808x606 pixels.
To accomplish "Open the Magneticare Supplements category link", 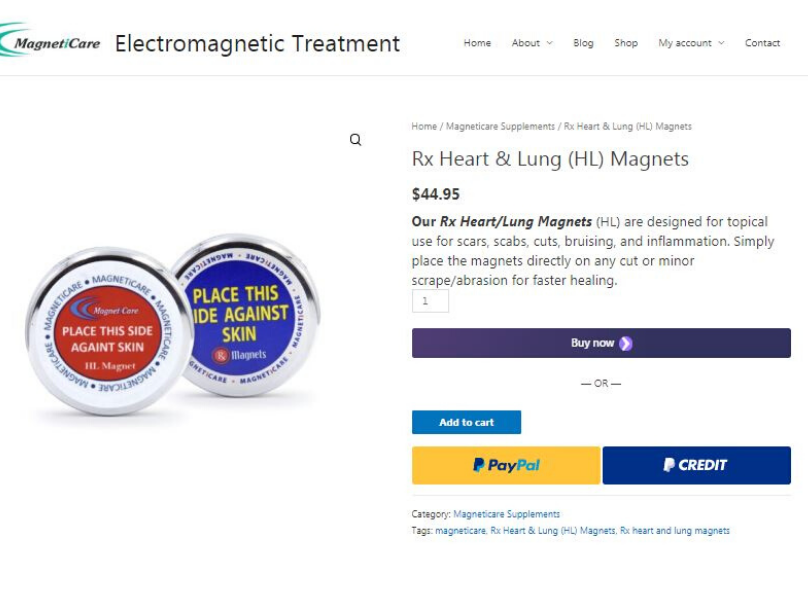I will pos(506,514).
